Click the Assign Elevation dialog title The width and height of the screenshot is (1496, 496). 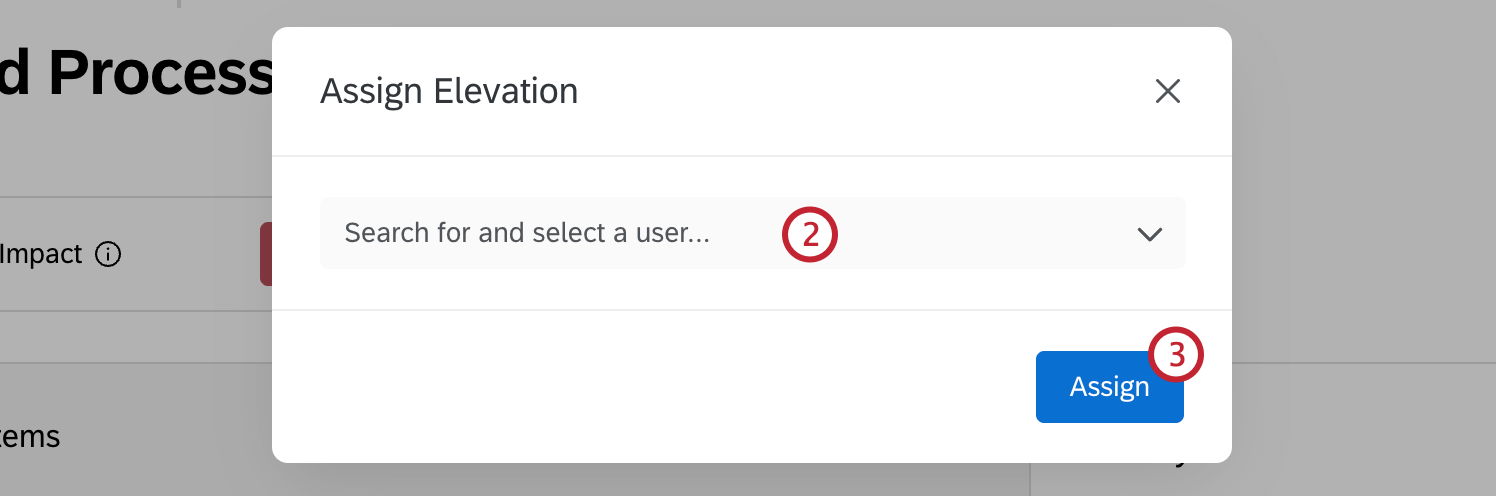pos(448,92)
